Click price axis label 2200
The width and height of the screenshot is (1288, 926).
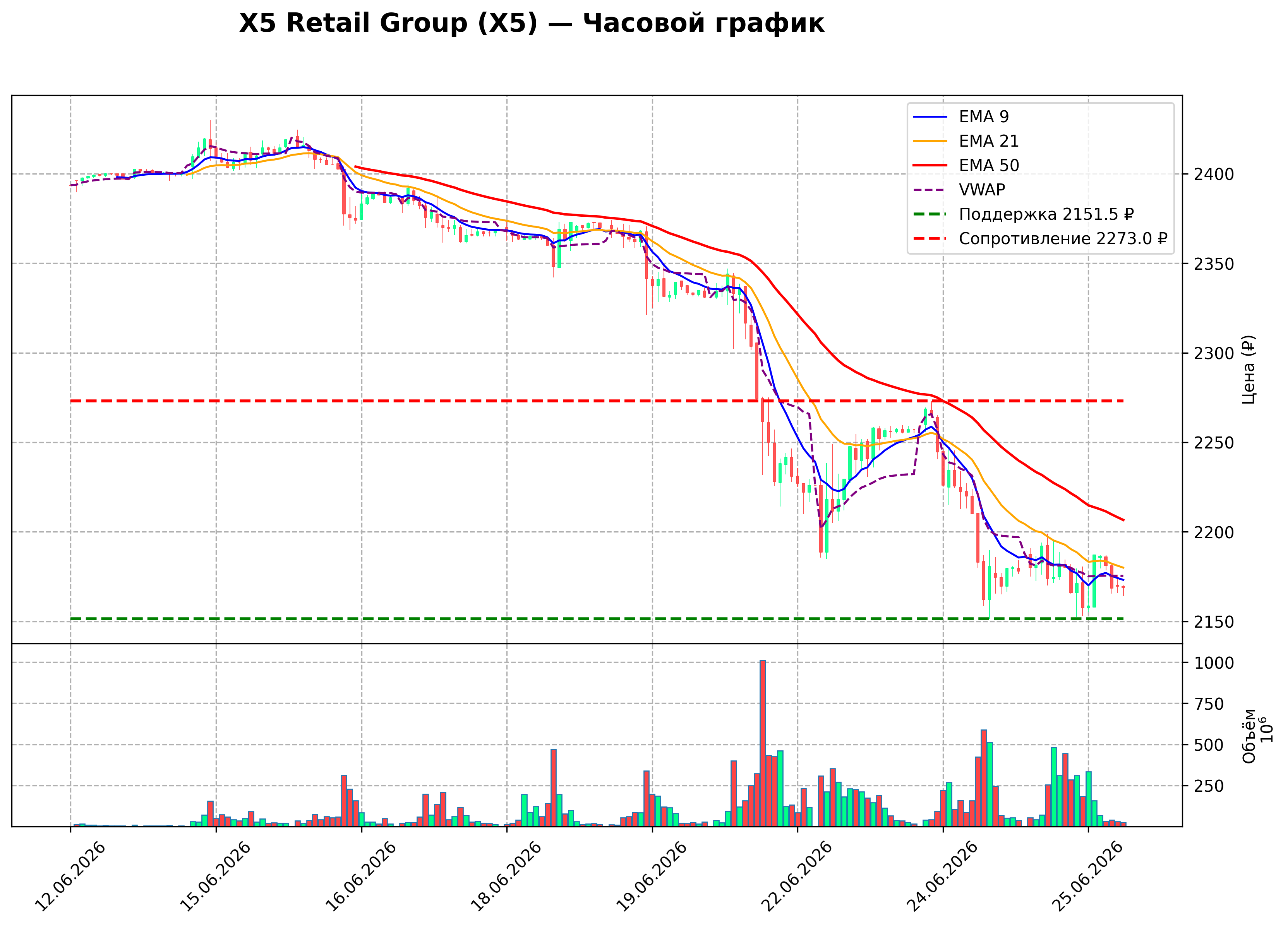click(x=1214, y=532)
